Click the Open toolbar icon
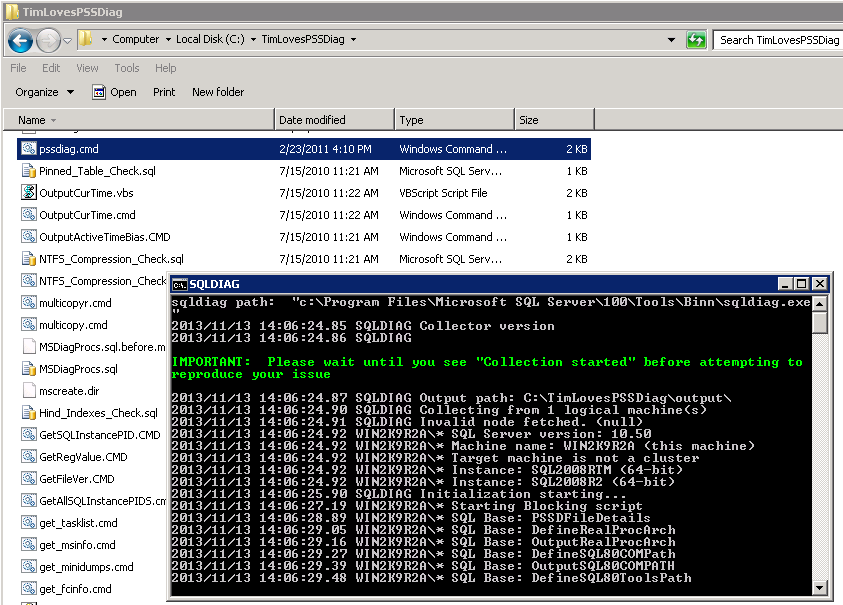The width and height of the screenshot is (843, 605). coord(99,92)
